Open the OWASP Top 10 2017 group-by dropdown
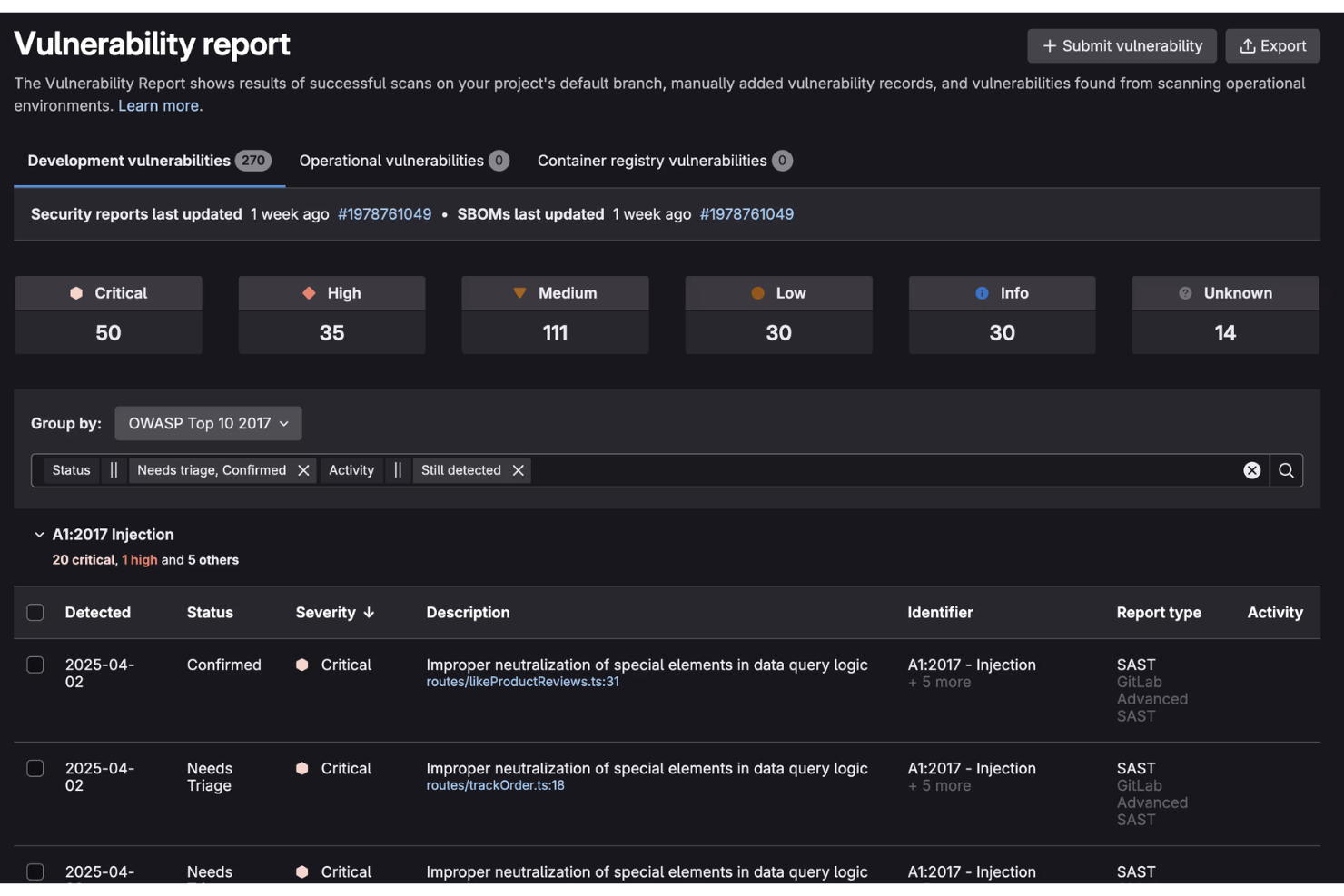Image resolution: width=1344 pixels, height=896 pixels. point(208,423)
